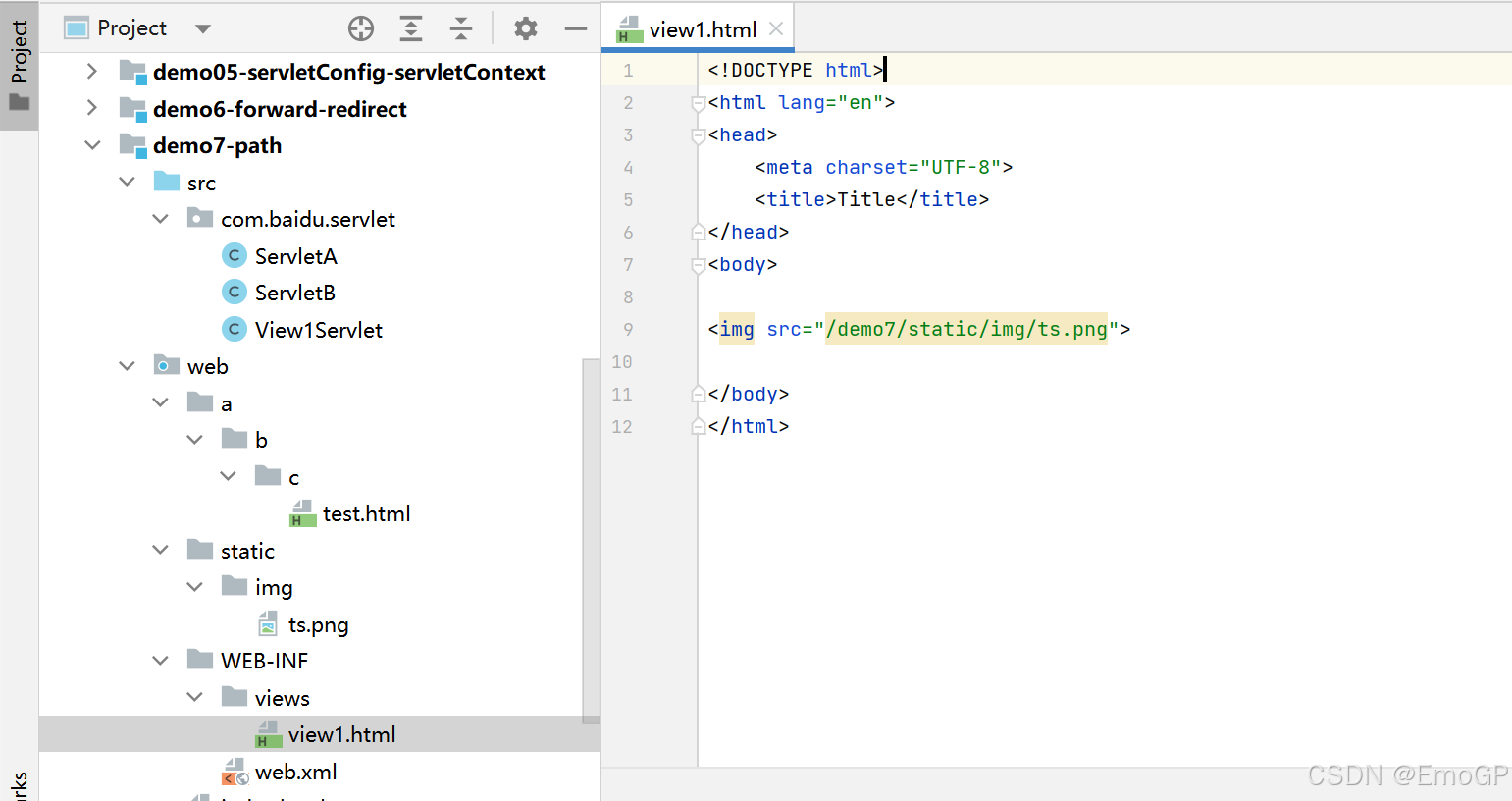Click the src source folder icon
This screenshot has width=1512, height=801.
(x=167, y=182)
